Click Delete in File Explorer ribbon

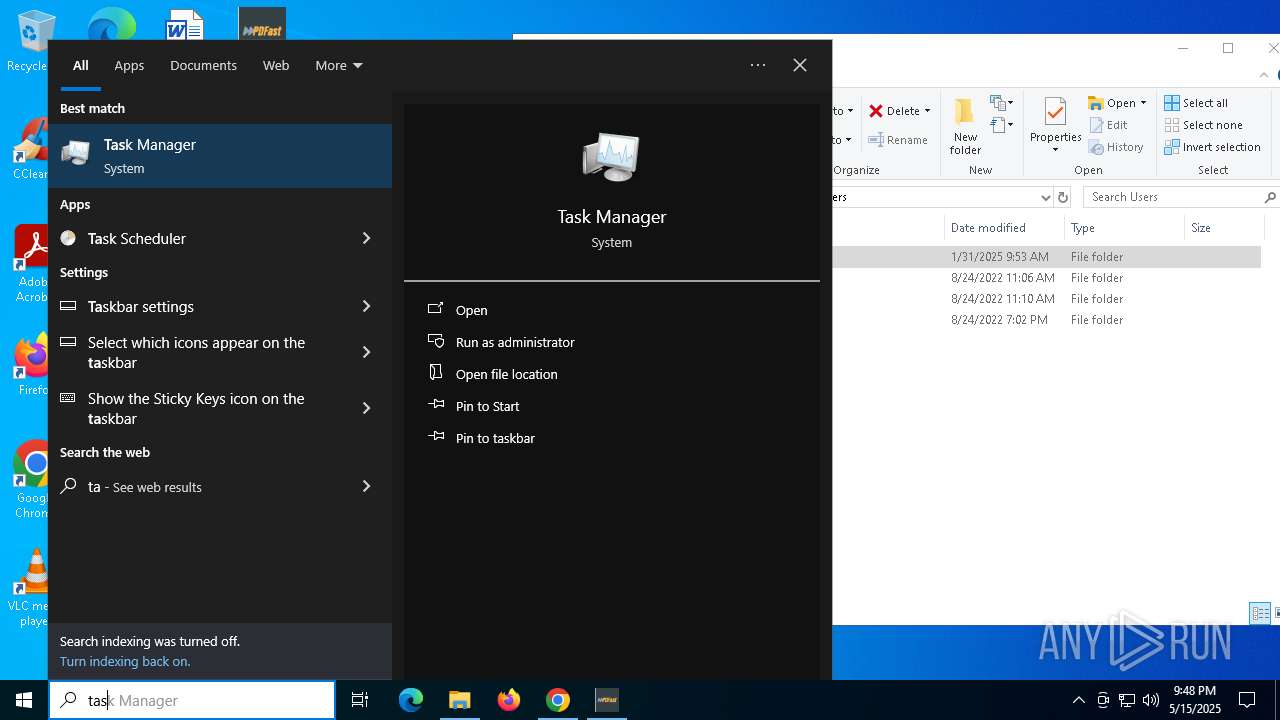click(x=894, y=111)
